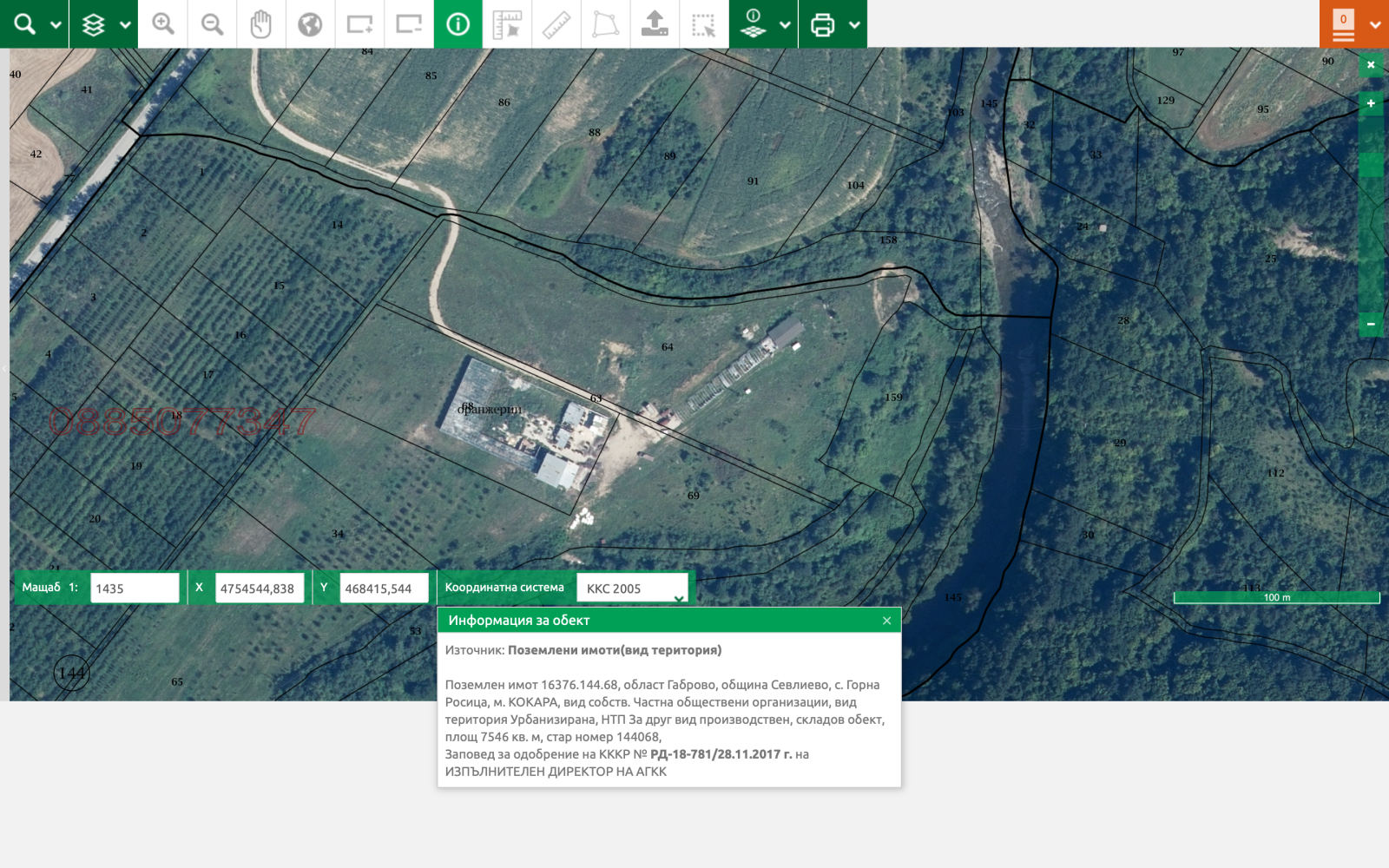This screenshot has height=868, width=1389.
Task: Toggle the object information tool
Action: [458, 24]
